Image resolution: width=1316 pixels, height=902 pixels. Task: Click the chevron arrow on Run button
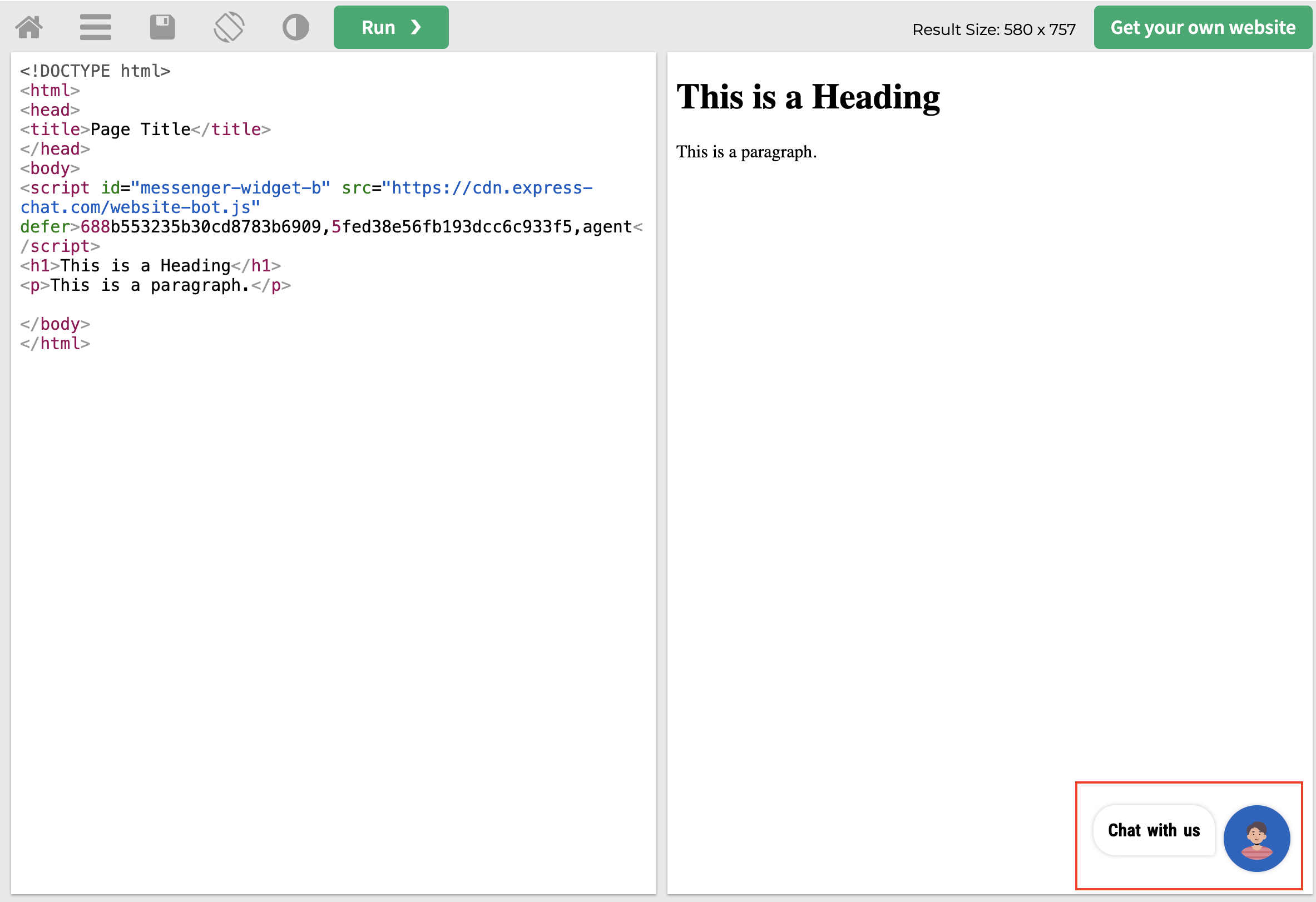pos(416,27)
